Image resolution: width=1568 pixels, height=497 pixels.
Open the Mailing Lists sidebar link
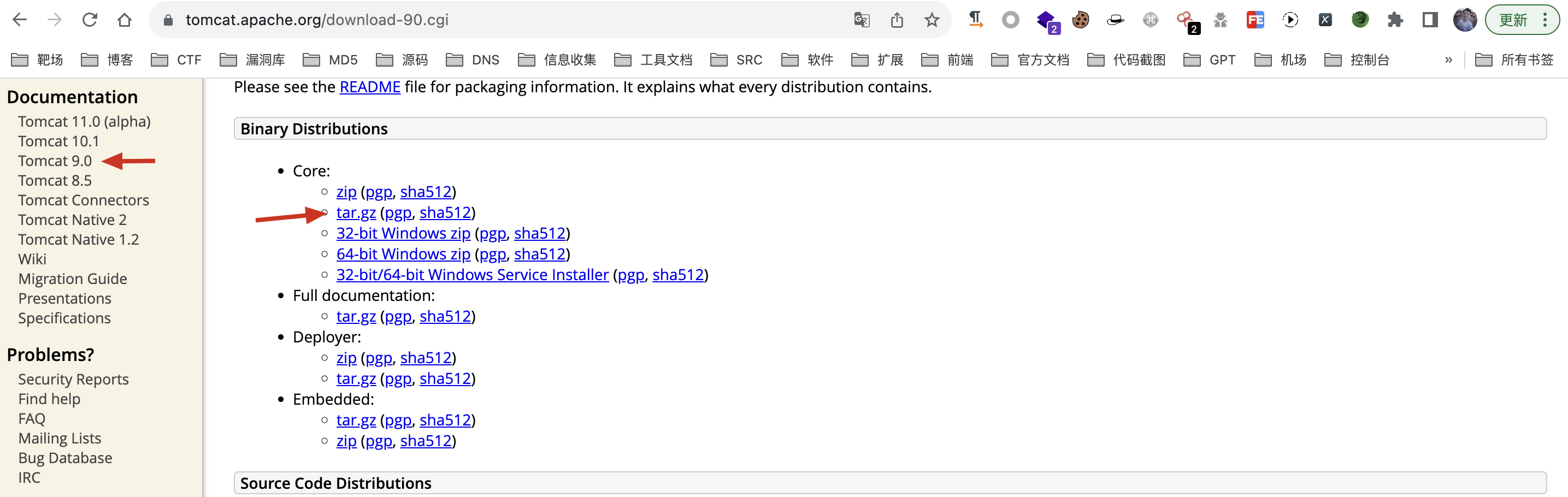(x=60, y=439)
